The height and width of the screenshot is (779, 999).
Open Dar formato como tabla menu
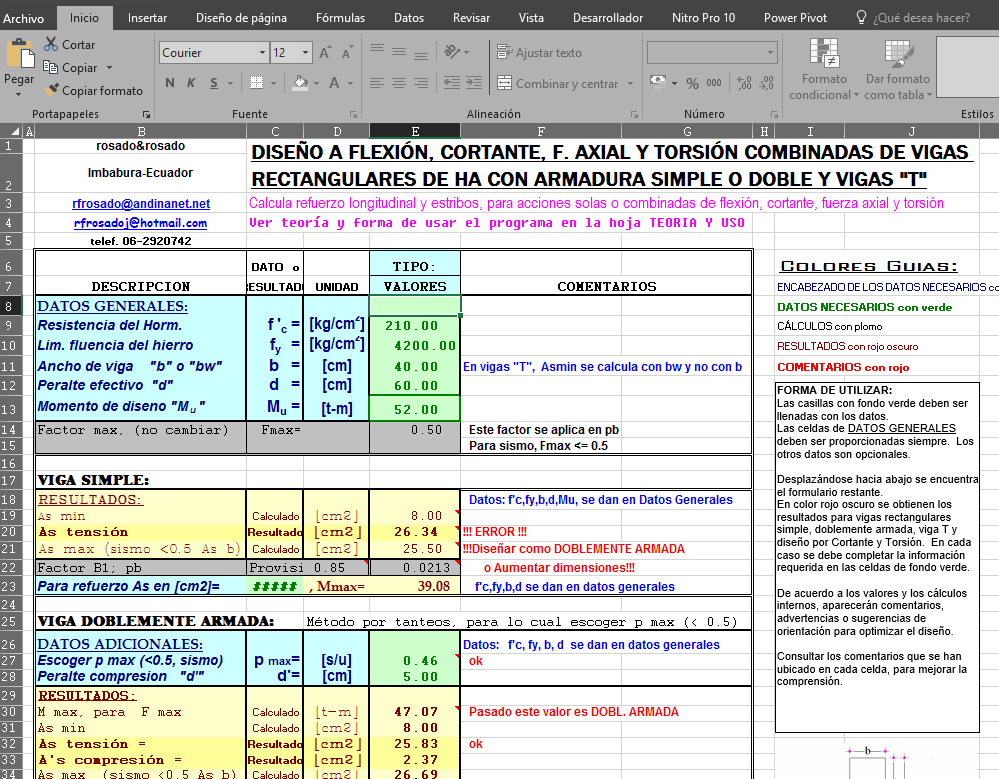898,69
